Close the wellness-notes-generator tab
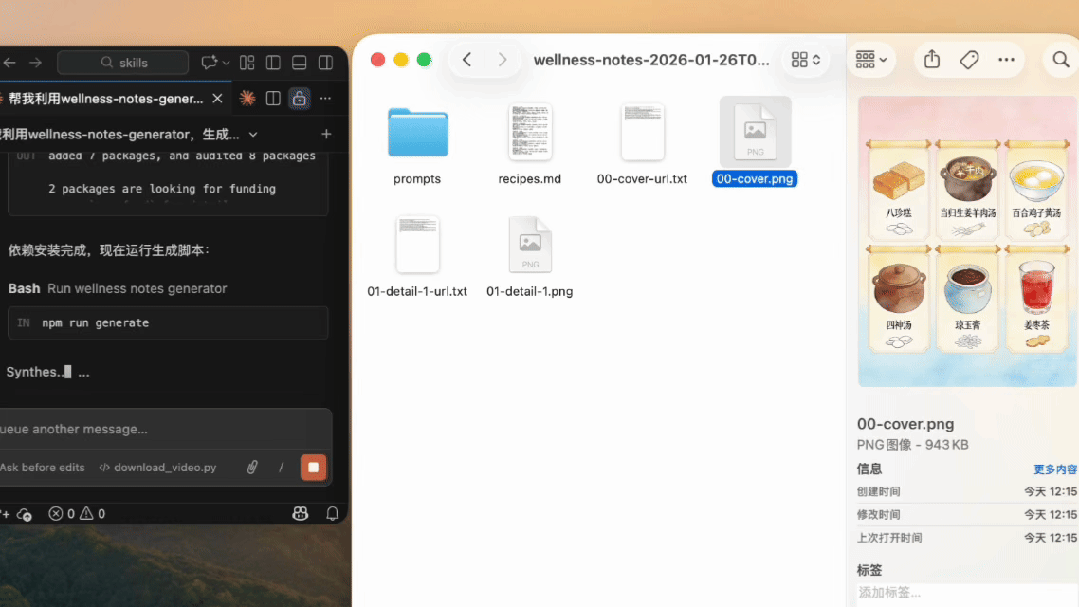Image resolution: width=1079 pixels, height=607 pixels. click(x=217, y=99)
